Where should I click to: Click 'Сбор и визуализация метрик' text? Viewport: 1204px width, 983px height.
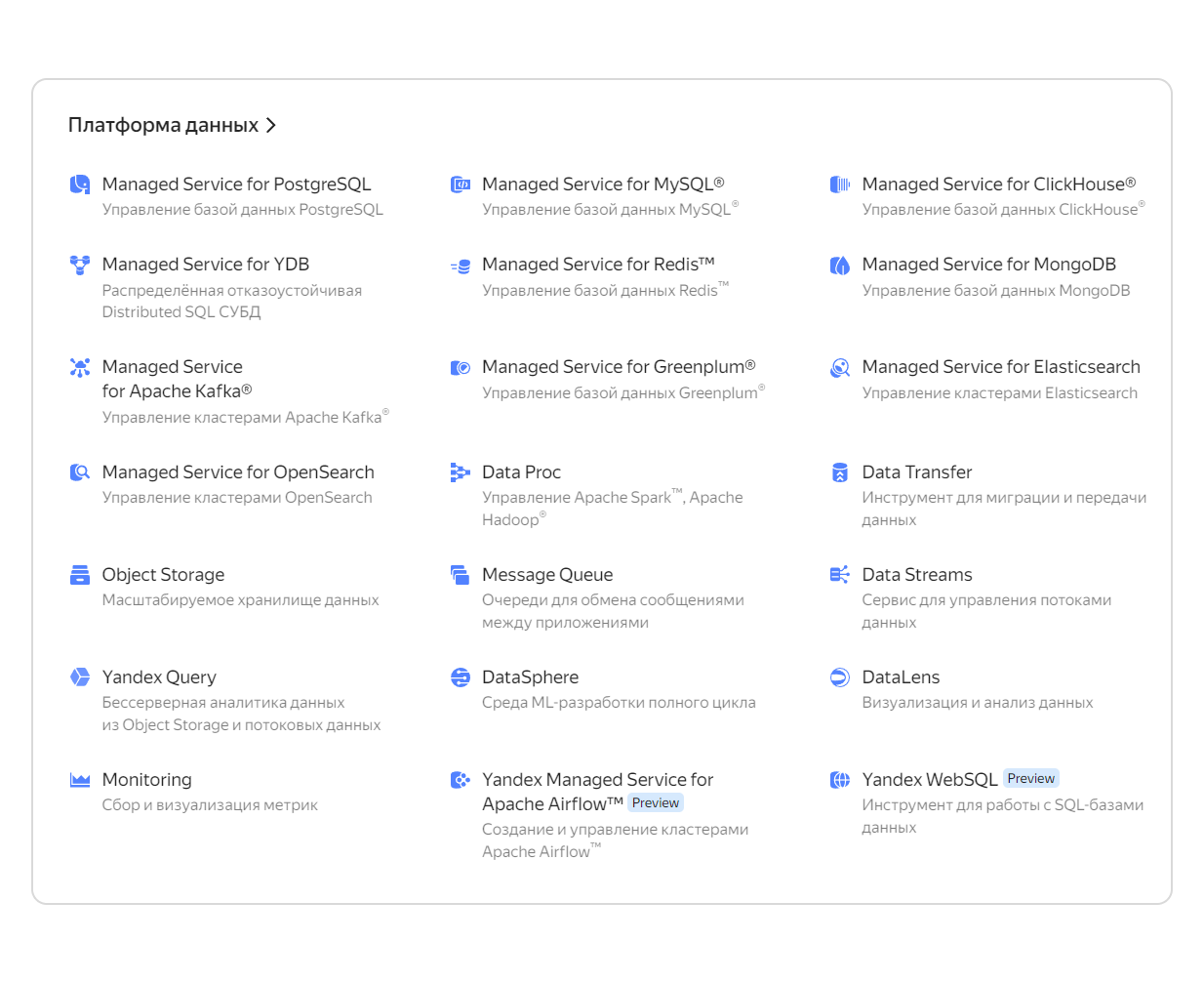(210, 804)
